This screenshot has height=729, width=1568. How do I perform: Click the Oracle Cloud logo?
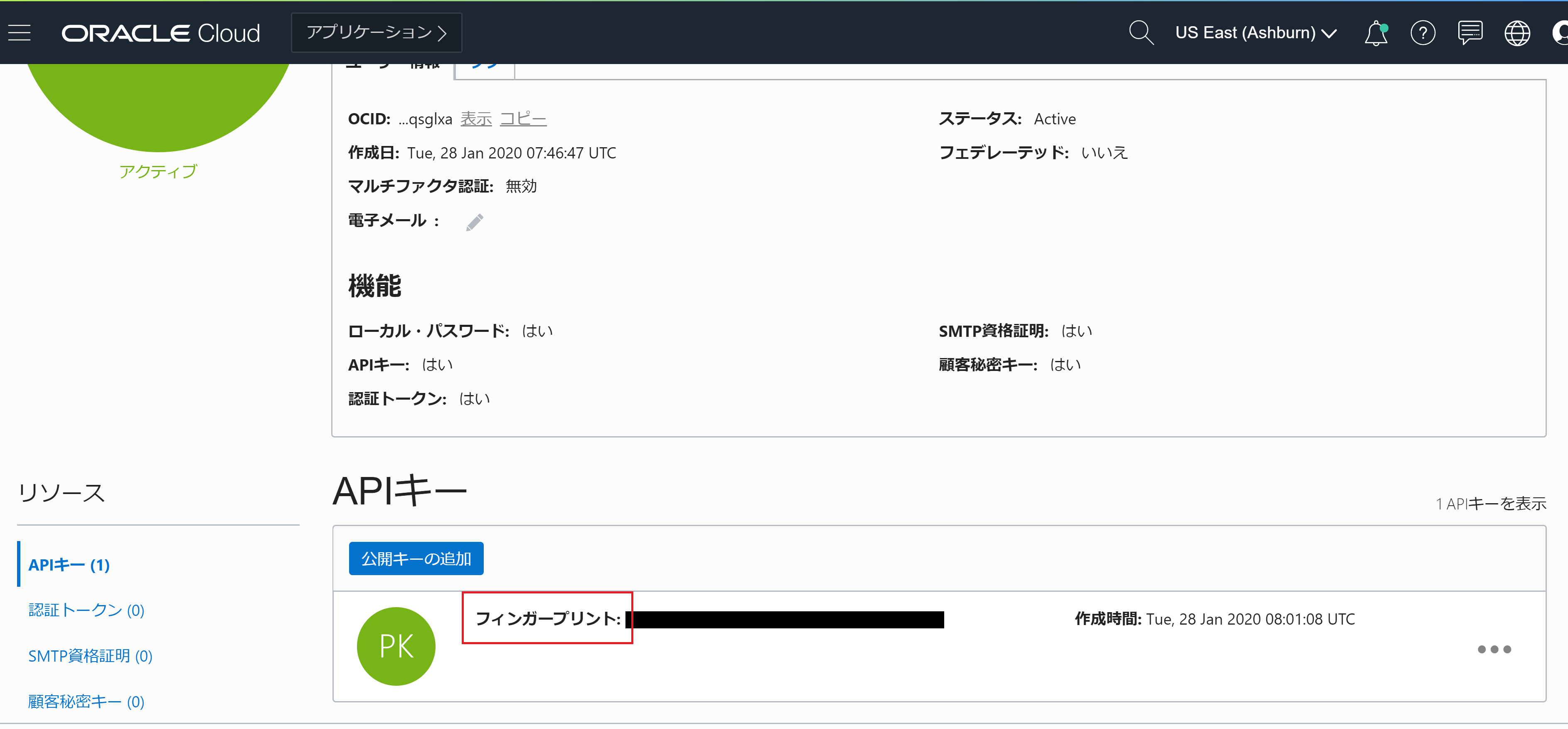pyautogui.click(x=161, y=33)
